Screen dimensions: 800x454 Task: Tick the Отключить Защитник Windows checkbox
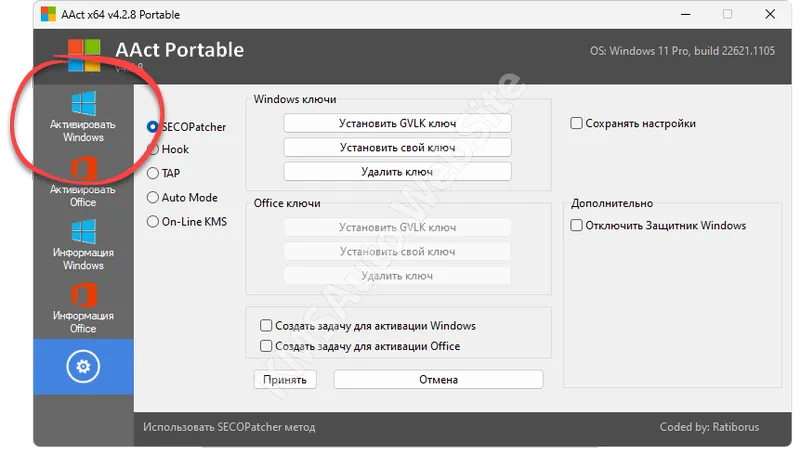(577, 226)
